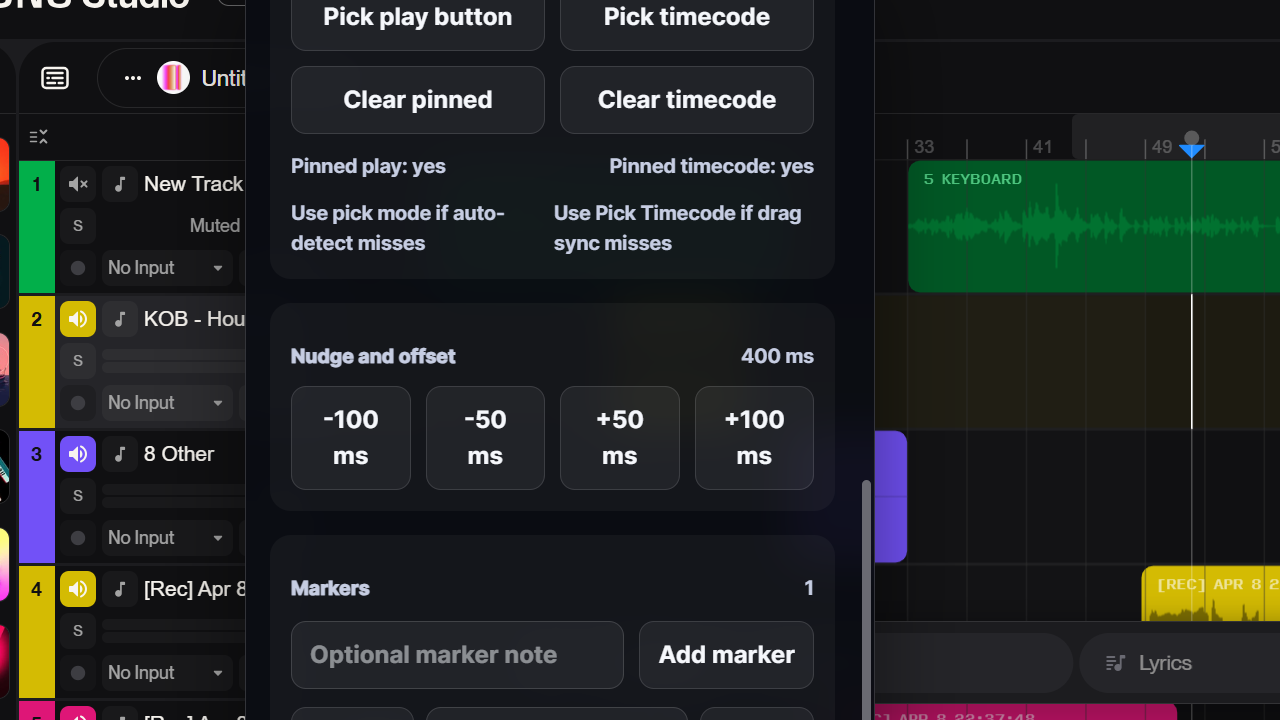Viewport: 1280px width, 720px height.
Task: Click the Optional marker note field
Action: 457,655
